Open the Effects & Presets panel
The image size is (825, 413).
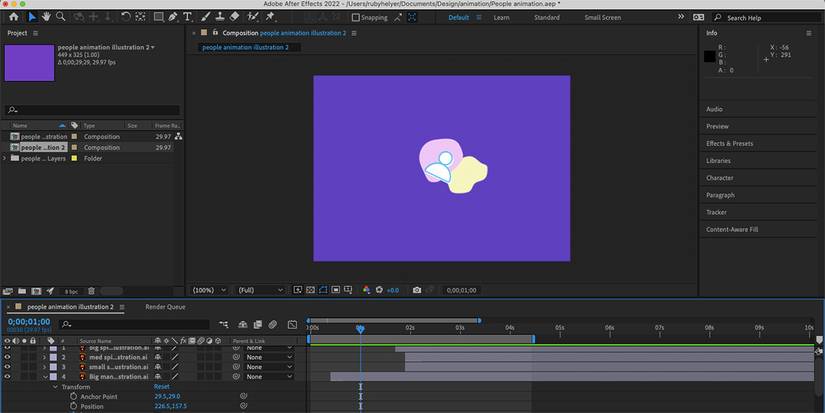point(729,144)
